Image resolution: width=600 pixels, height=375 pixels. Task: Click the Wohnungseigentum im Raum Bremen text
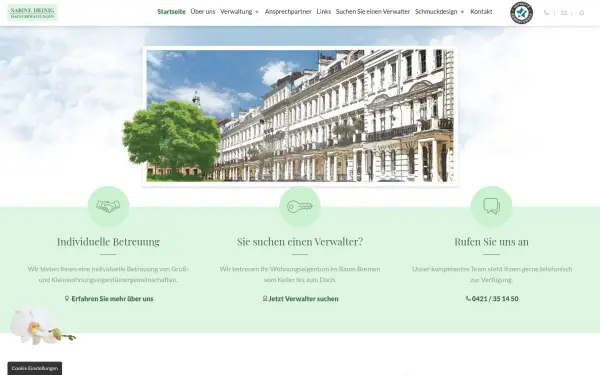[300, 274]
